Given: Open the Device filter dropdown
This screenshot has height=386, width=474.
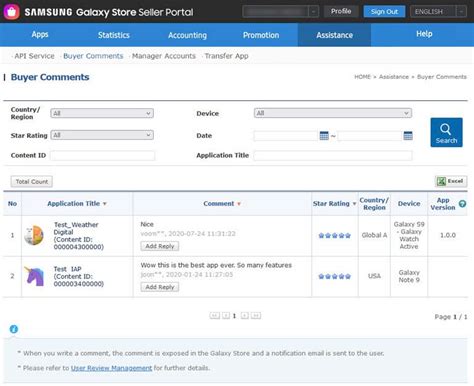Looking at the screenshot, I should point(333,113).
